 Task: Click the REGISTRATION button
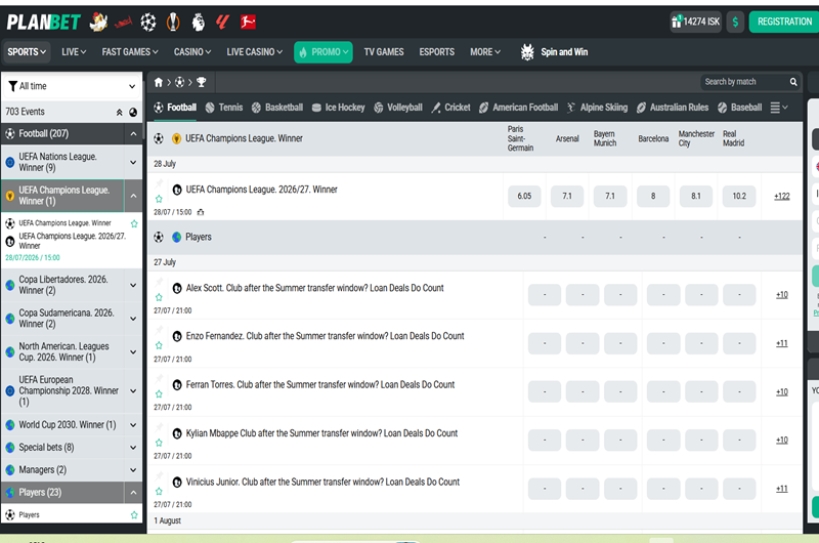tap(784, 22)
